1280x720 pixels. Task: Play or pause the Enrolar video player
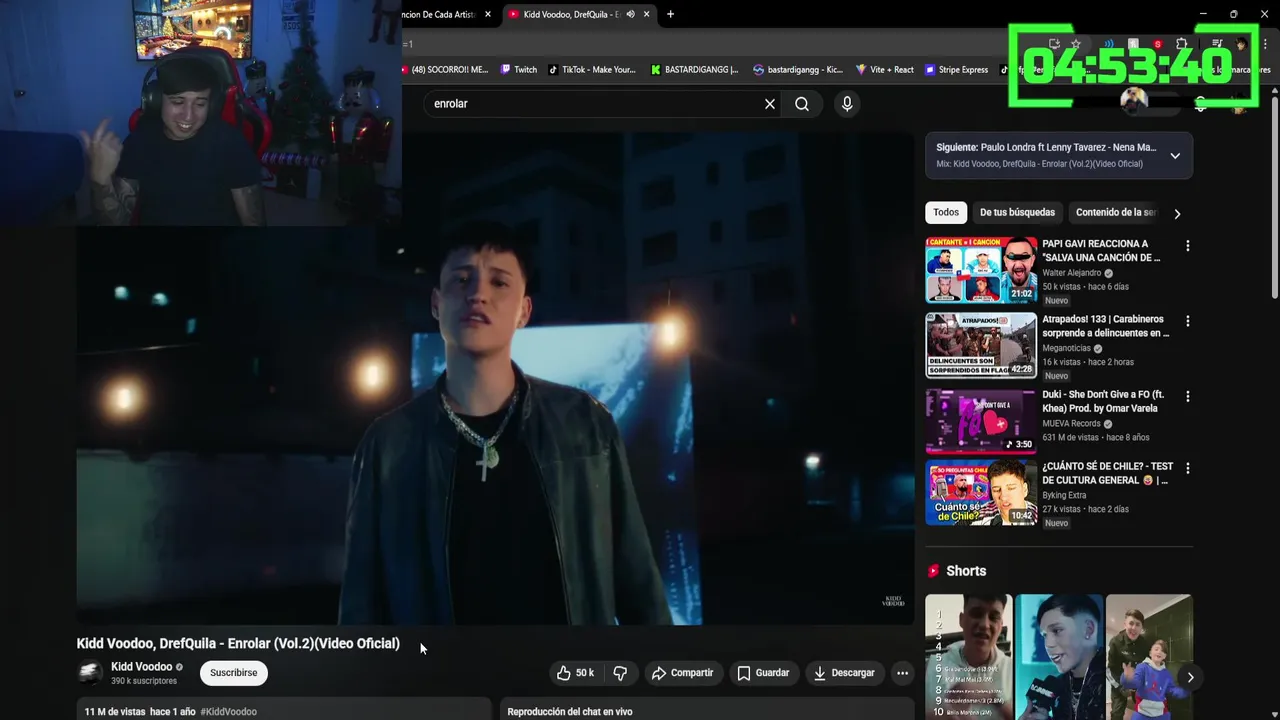click(x=495, y=380)
